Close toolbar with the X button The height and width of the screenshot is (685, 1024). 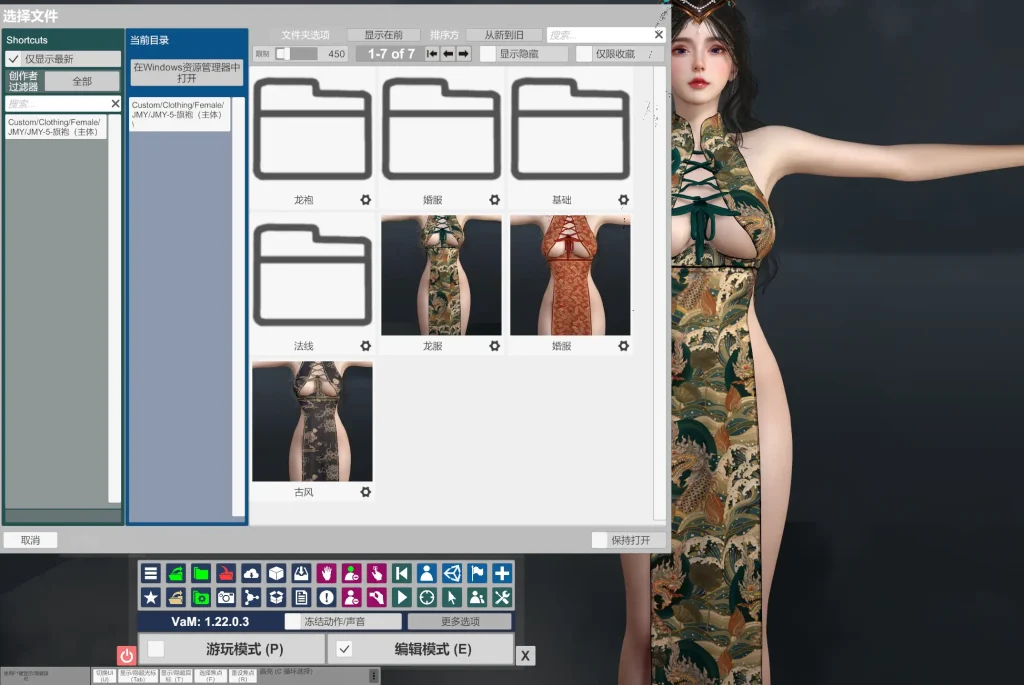[x=525, y=656]
